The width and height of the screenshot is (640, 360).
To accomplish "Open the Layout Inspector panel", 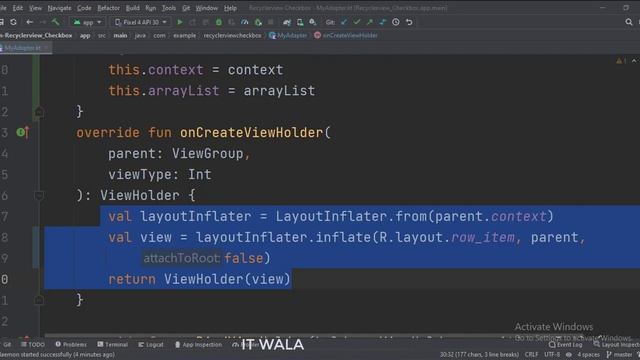I will click(616, 345).
